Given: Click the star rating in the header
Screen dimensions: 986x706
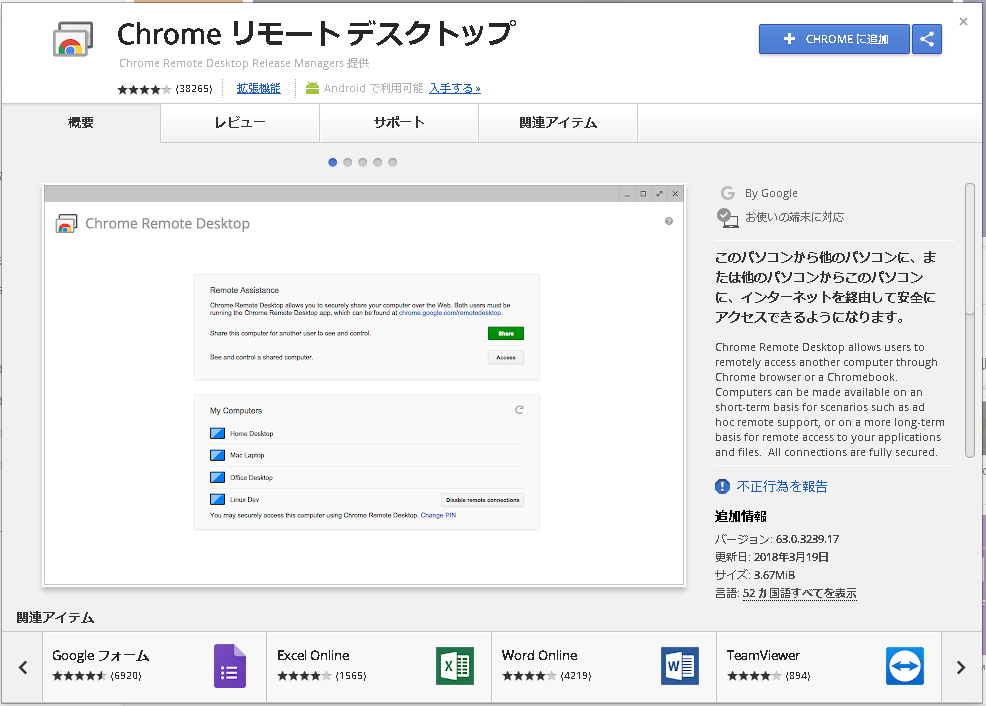Looking at the screenshot, I should [x=144, y=89].
